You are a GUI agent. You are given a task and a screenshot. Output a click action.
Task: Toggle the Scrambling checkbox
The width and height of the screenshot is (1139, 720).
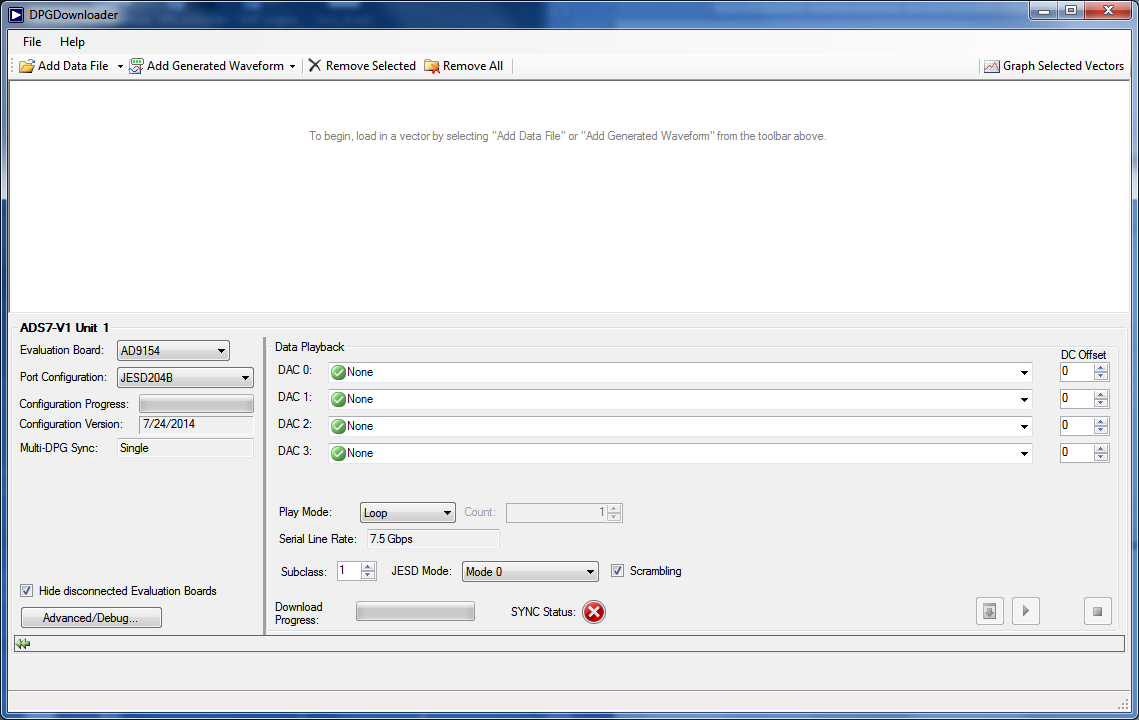point(617,571)
